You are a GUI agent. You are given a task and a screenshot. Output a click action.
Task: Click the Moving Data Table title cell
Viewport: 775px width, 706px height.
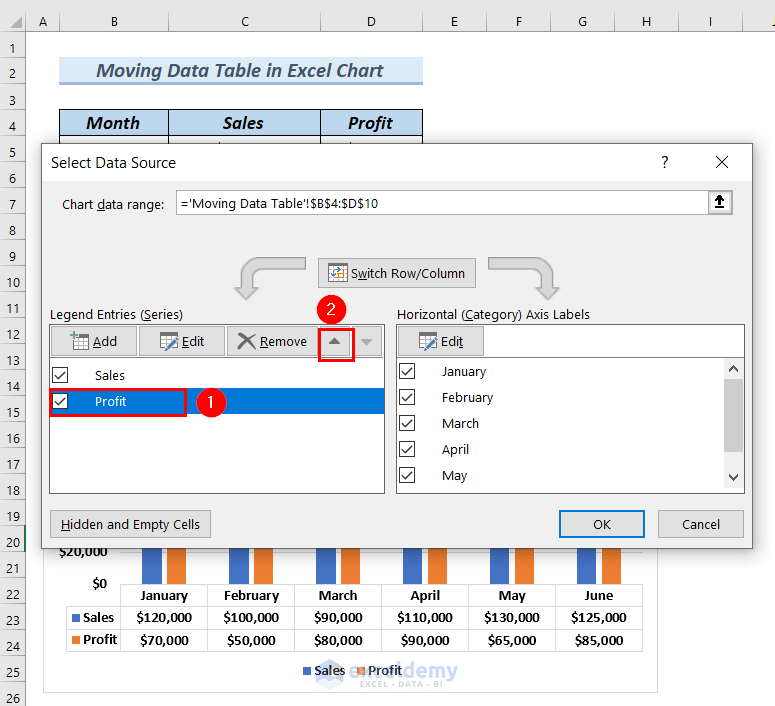pyautogui.click(x=241, y=70)
